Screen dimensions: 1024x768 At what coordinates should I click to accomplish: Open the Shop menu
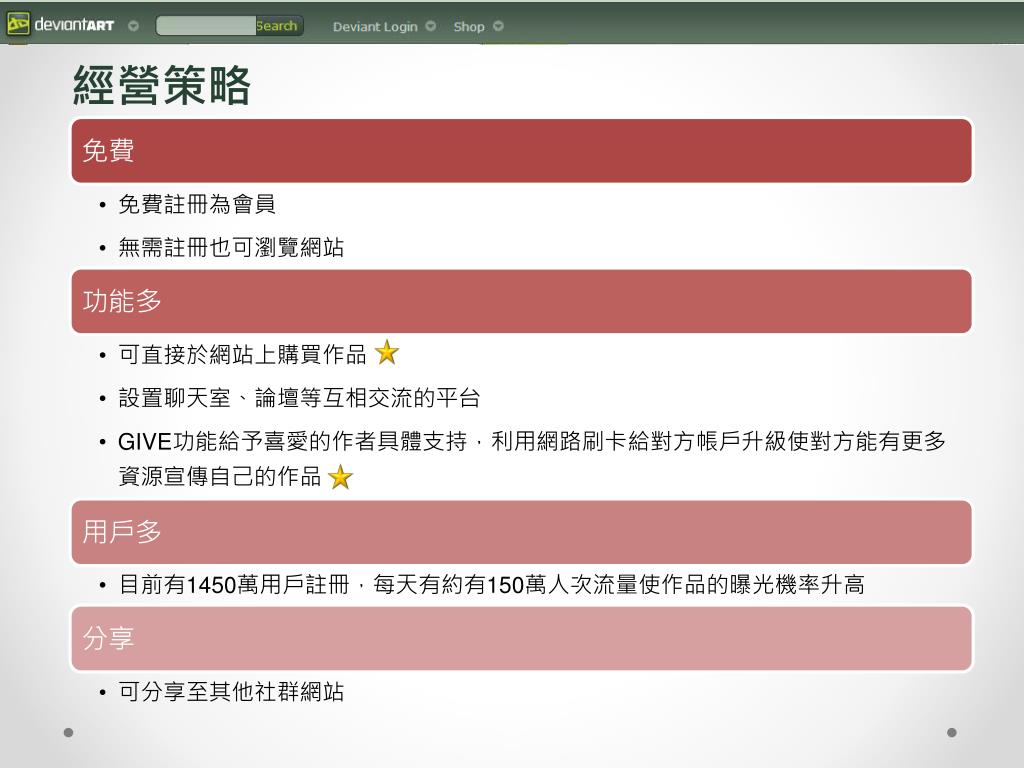click(x=469, y=27)
